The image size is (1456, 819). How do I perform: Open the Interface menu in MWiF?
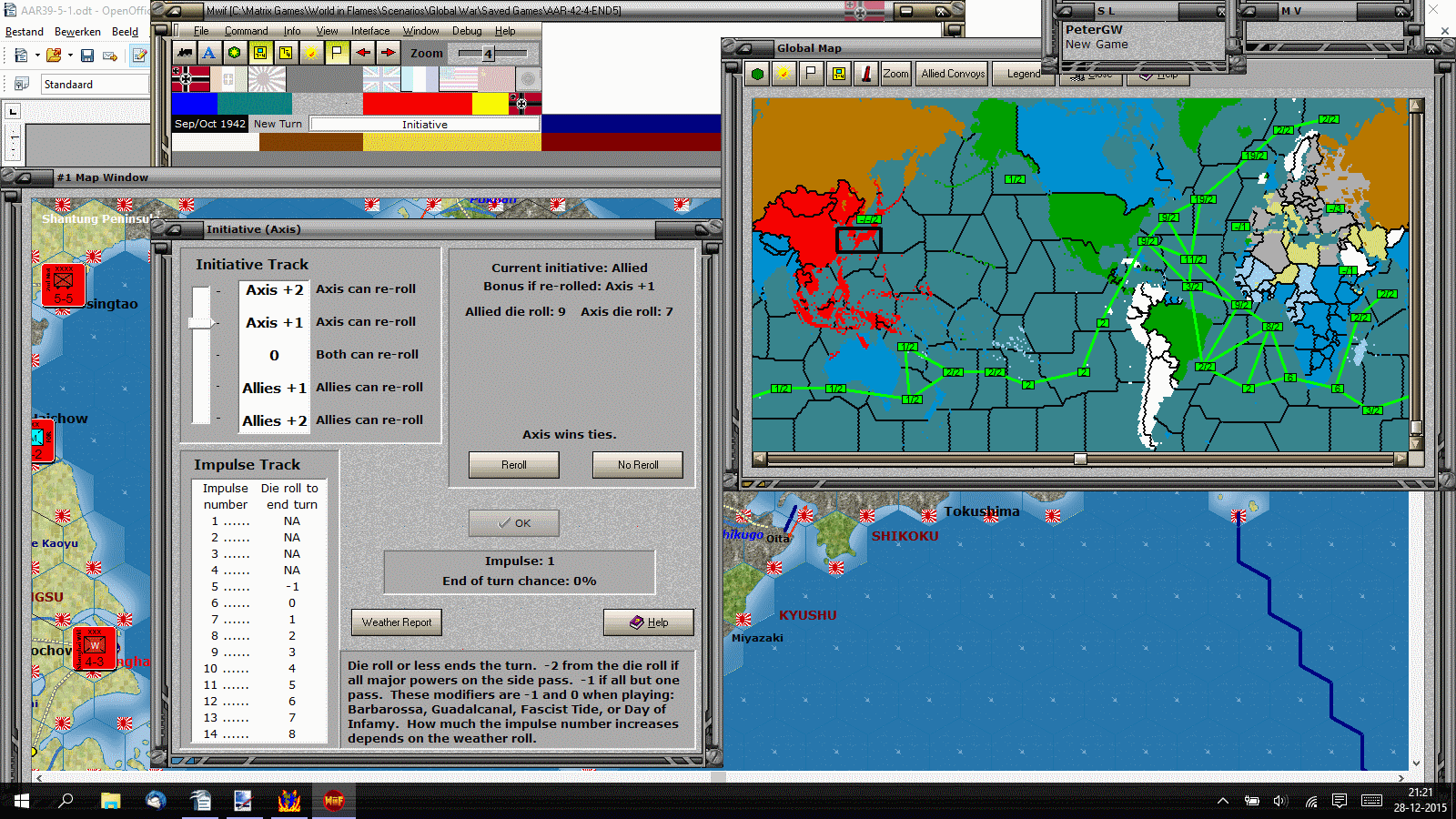point(370,31)
